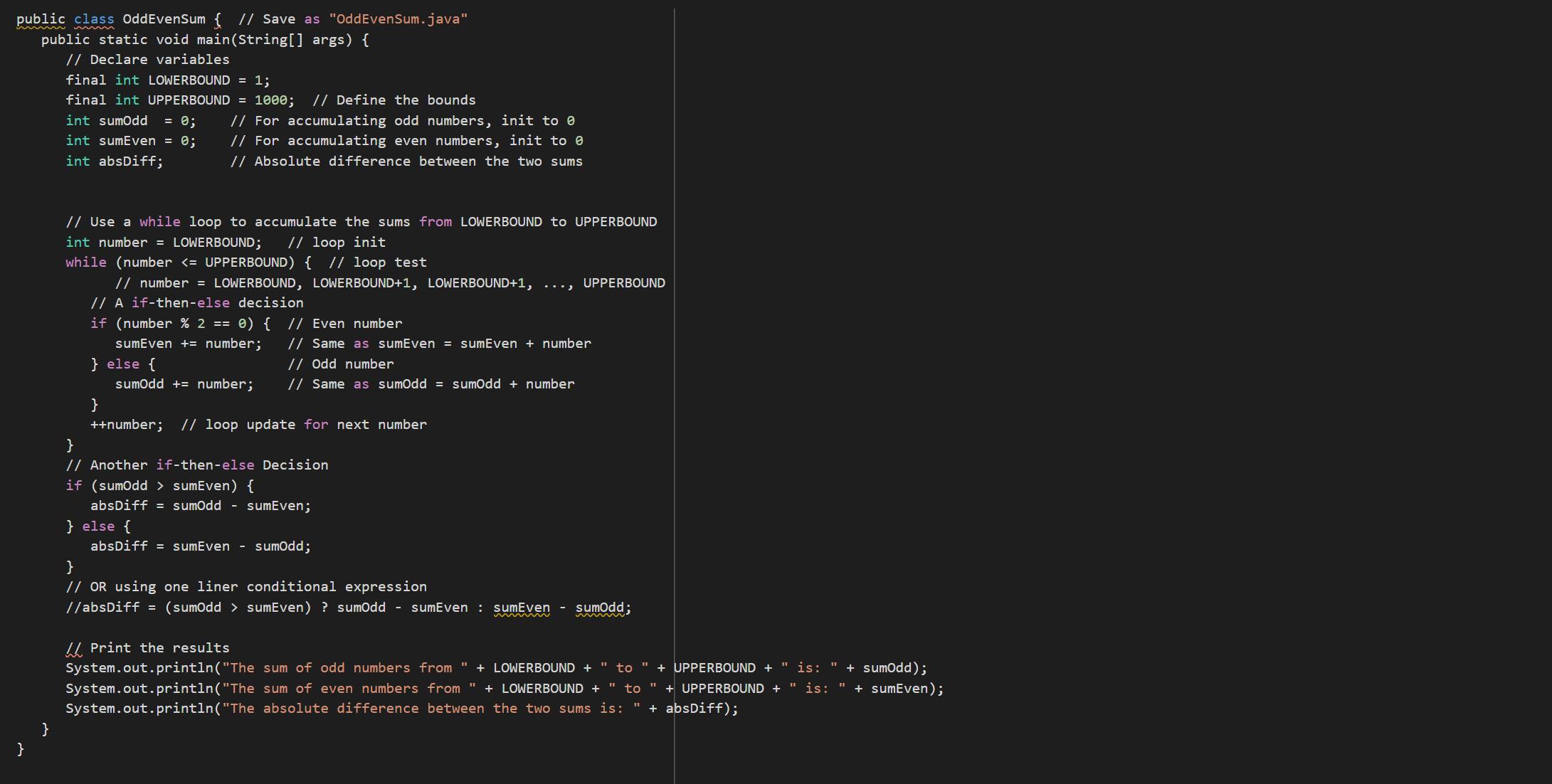The width and height of the screenshot is (1552, 784).
Task: Click the "The sum of odd numbers from " string
Action: tap(345, 668)
